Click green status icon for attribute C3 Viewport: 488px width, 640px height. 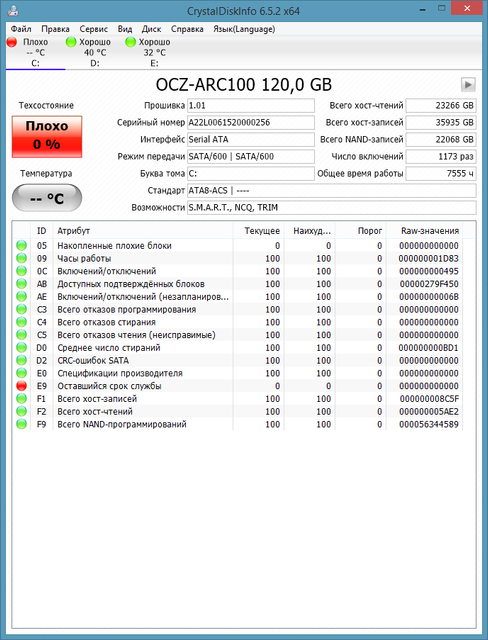pos(21,309)
